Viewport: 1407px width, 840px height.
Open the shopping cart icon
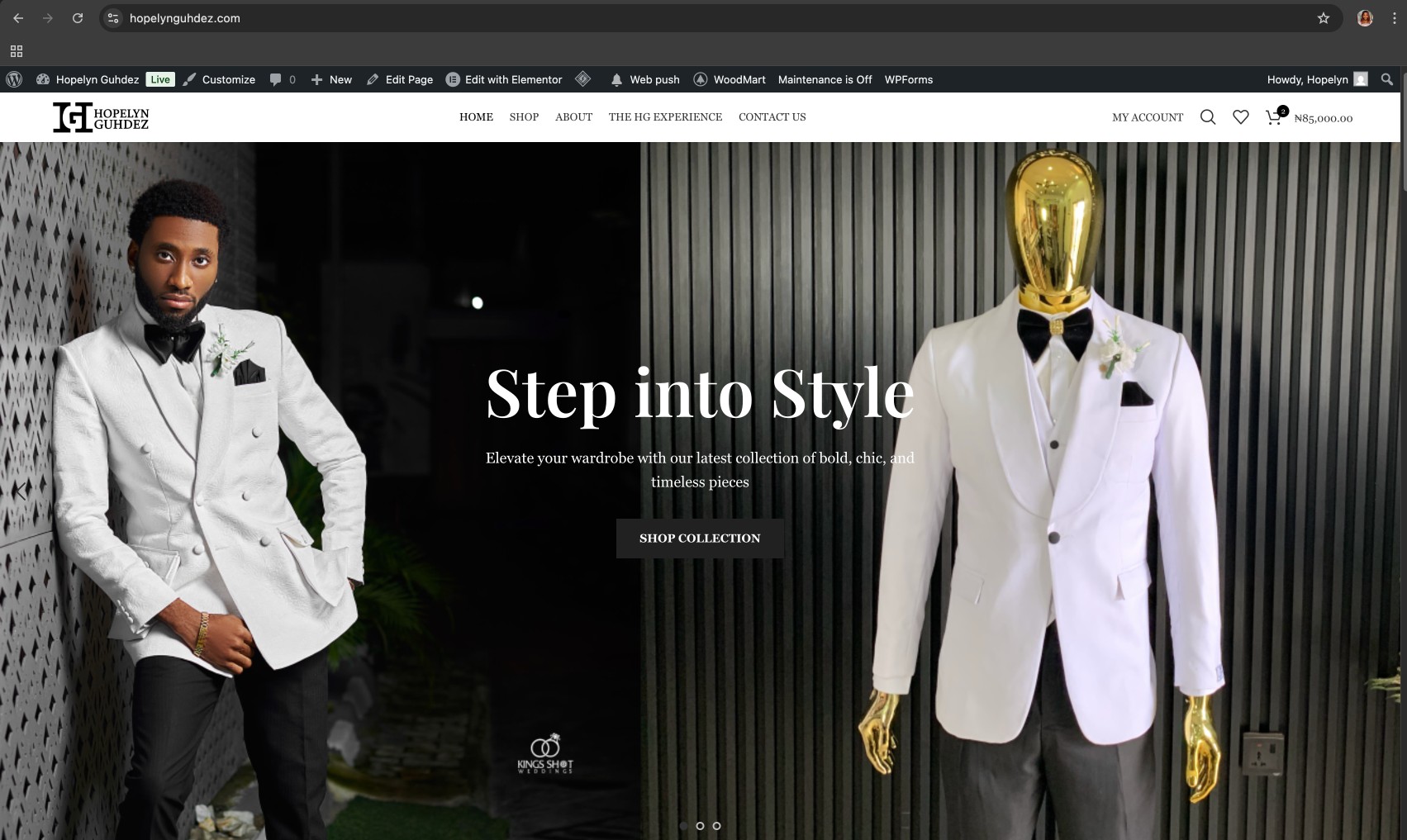pyautogui.click(x=1273, y=117)
